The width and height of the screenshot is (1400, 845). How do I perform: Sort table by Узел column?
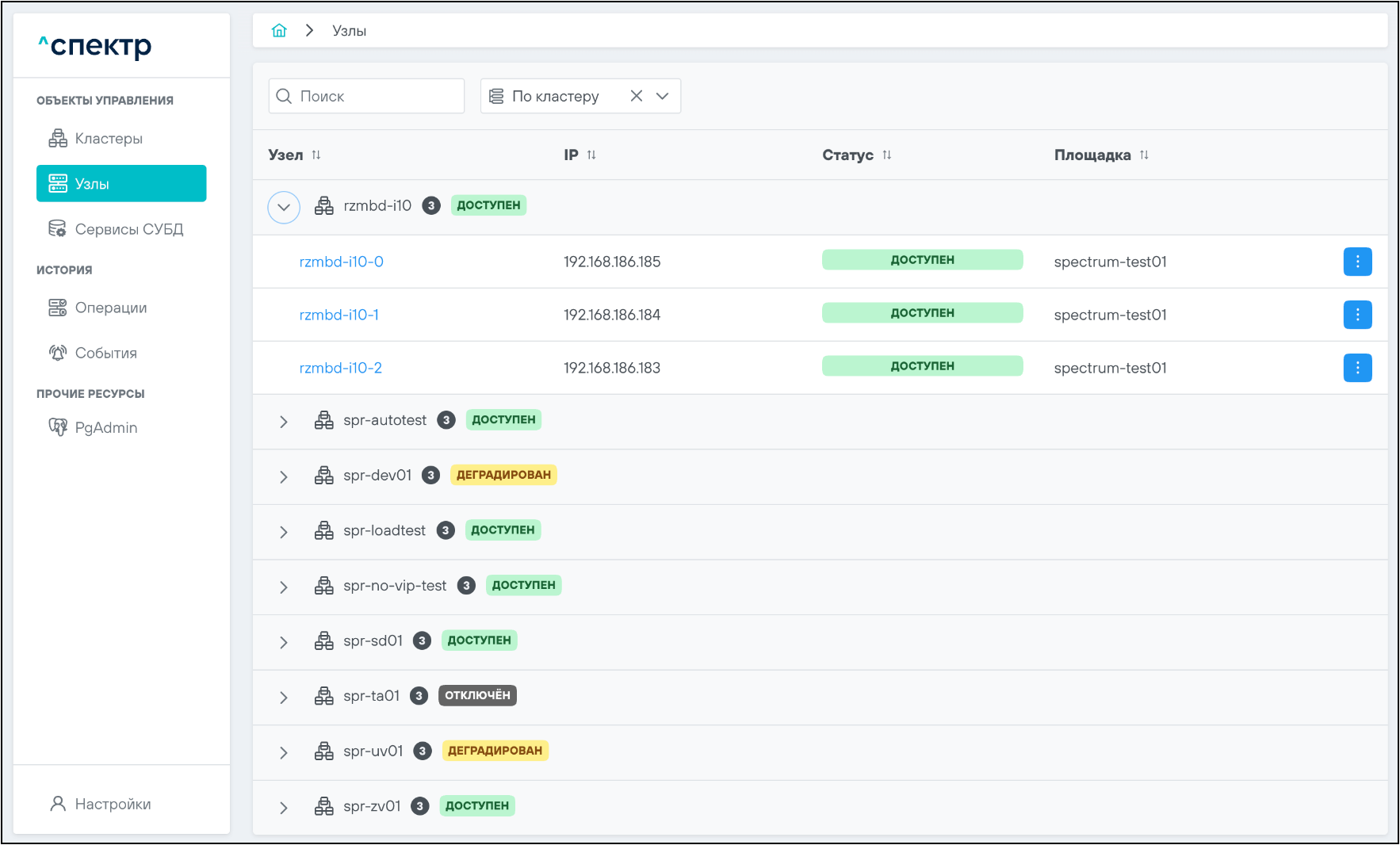click(316, 155)
